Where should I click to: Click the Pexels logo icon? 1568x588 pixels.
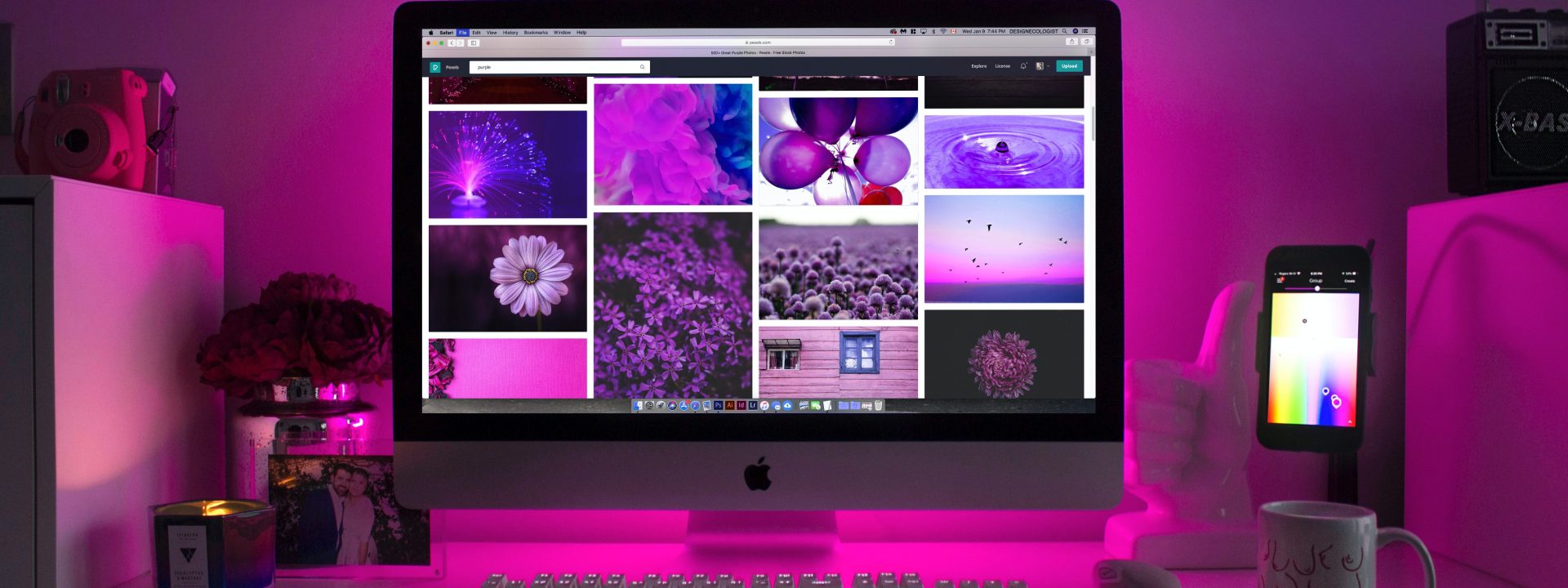(x=435, y=67)
